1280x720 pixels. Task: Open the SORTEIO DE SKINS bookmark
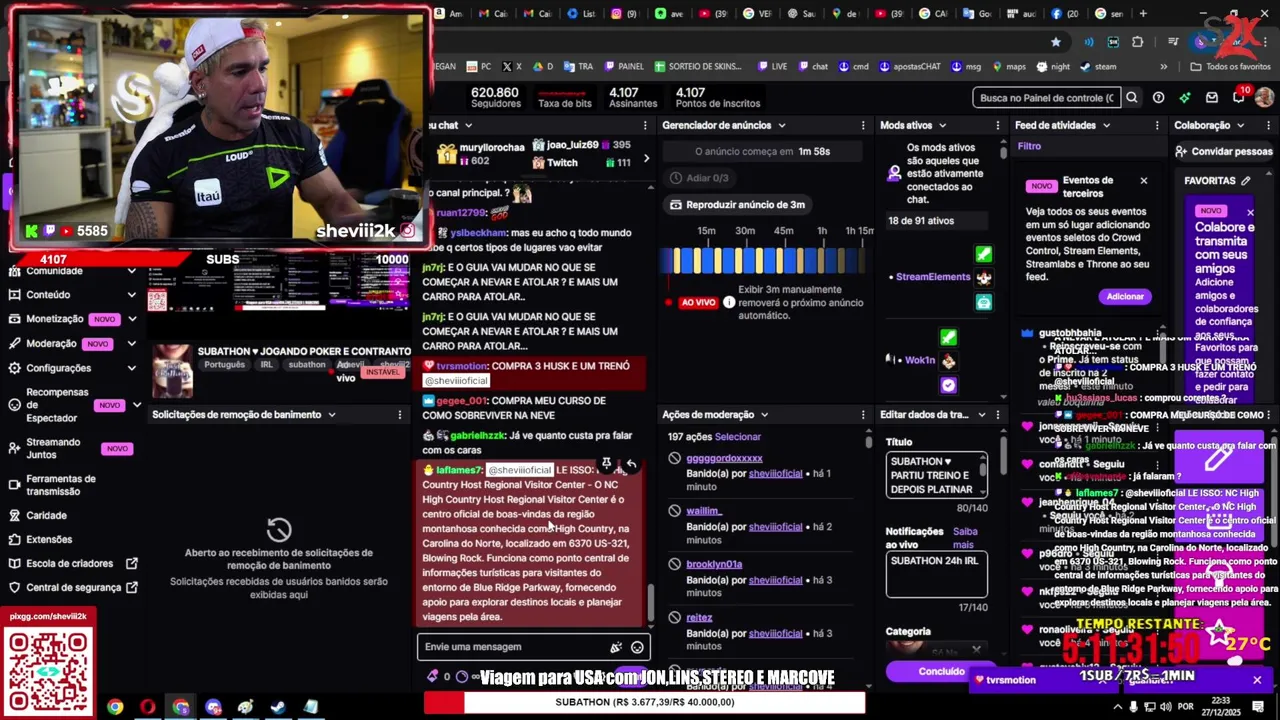pyautogui.click(x=698, y=67)
